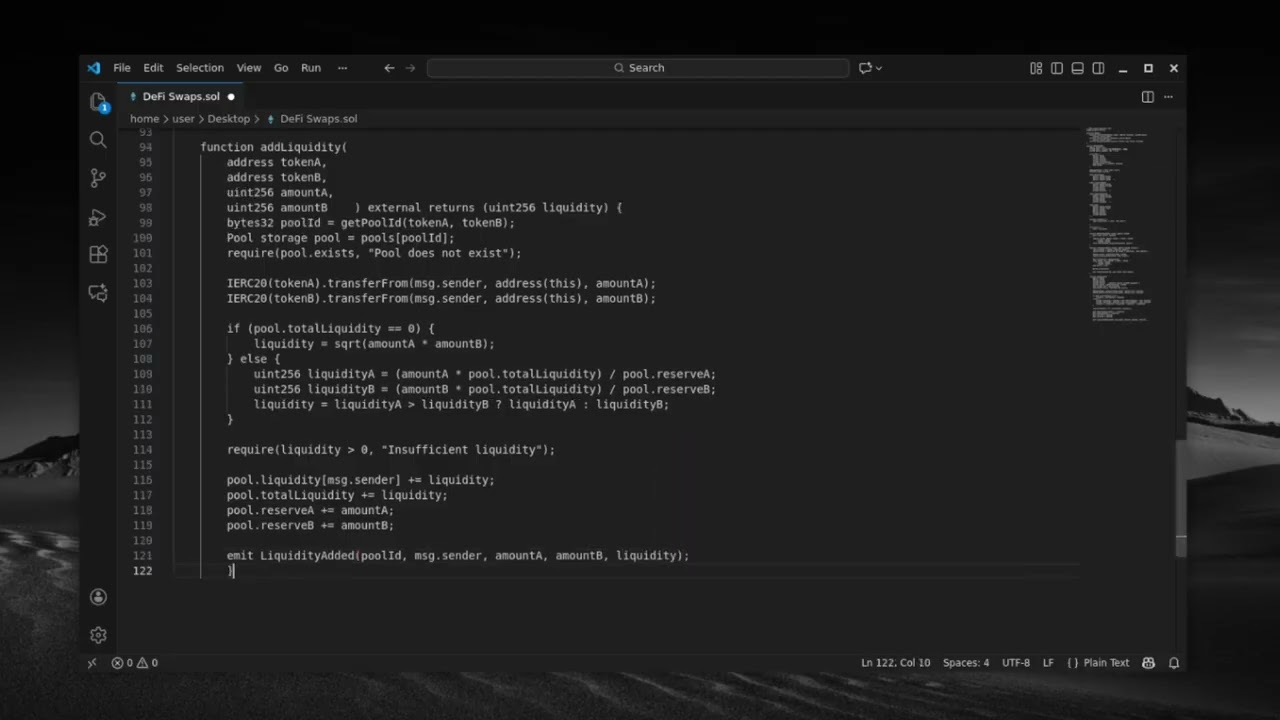Open notifications bell icon
Screen dimensions: 1280x720
1174,663
